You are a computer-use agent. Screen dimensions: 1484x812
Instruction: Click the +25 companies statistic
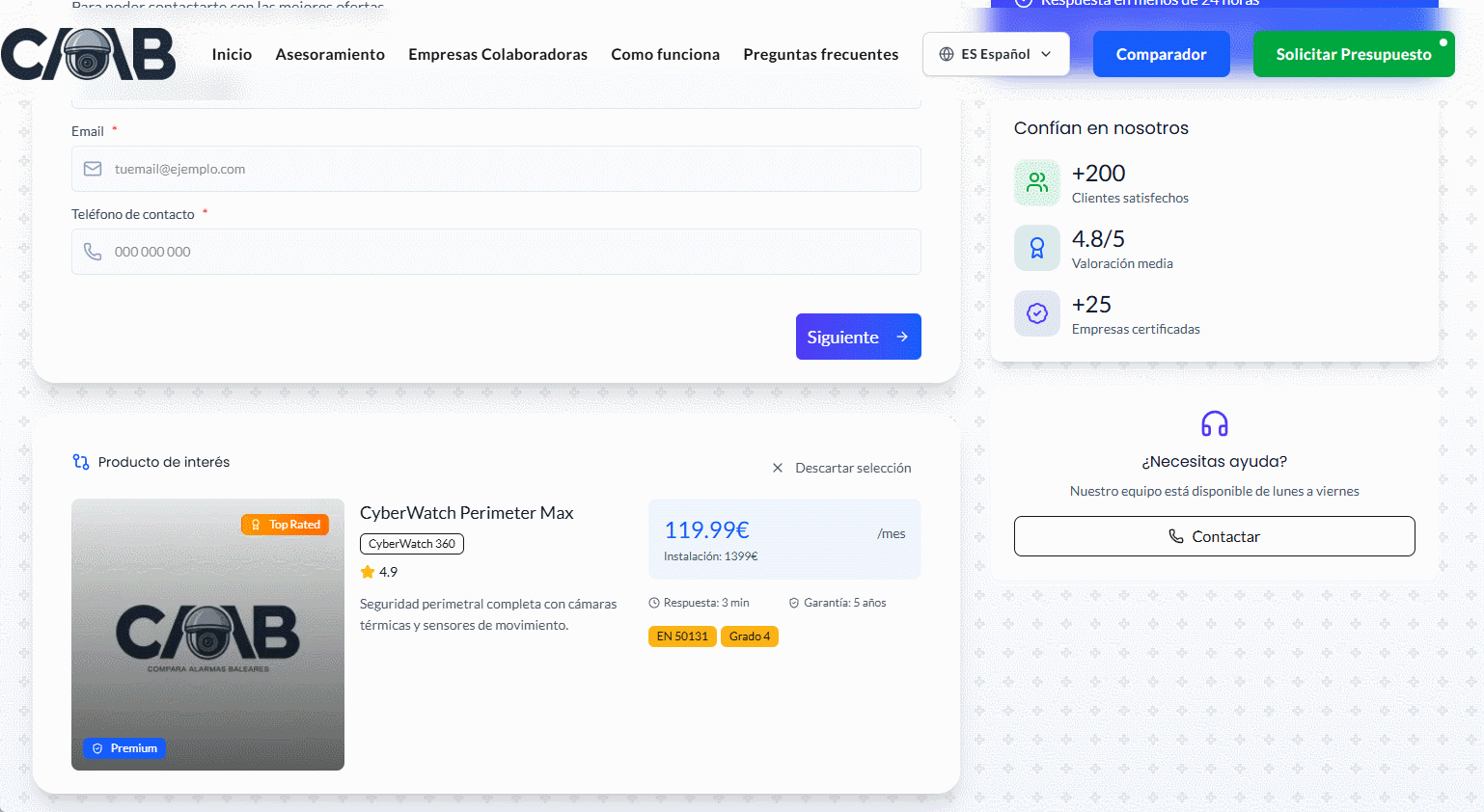[1092, 305]
